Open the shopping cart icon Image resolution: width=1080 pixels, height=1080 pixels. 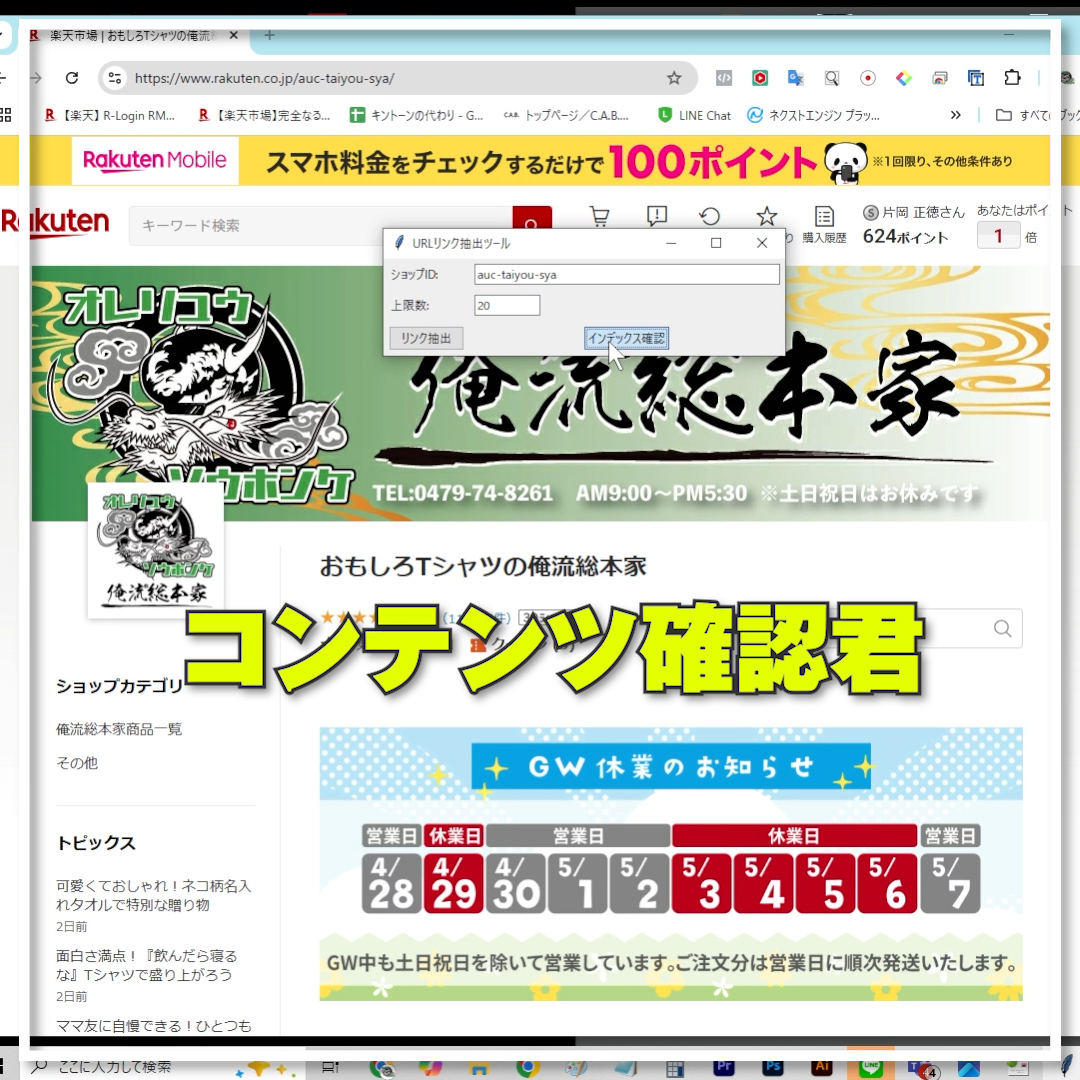pyautogui.click(x=599, y=216)
